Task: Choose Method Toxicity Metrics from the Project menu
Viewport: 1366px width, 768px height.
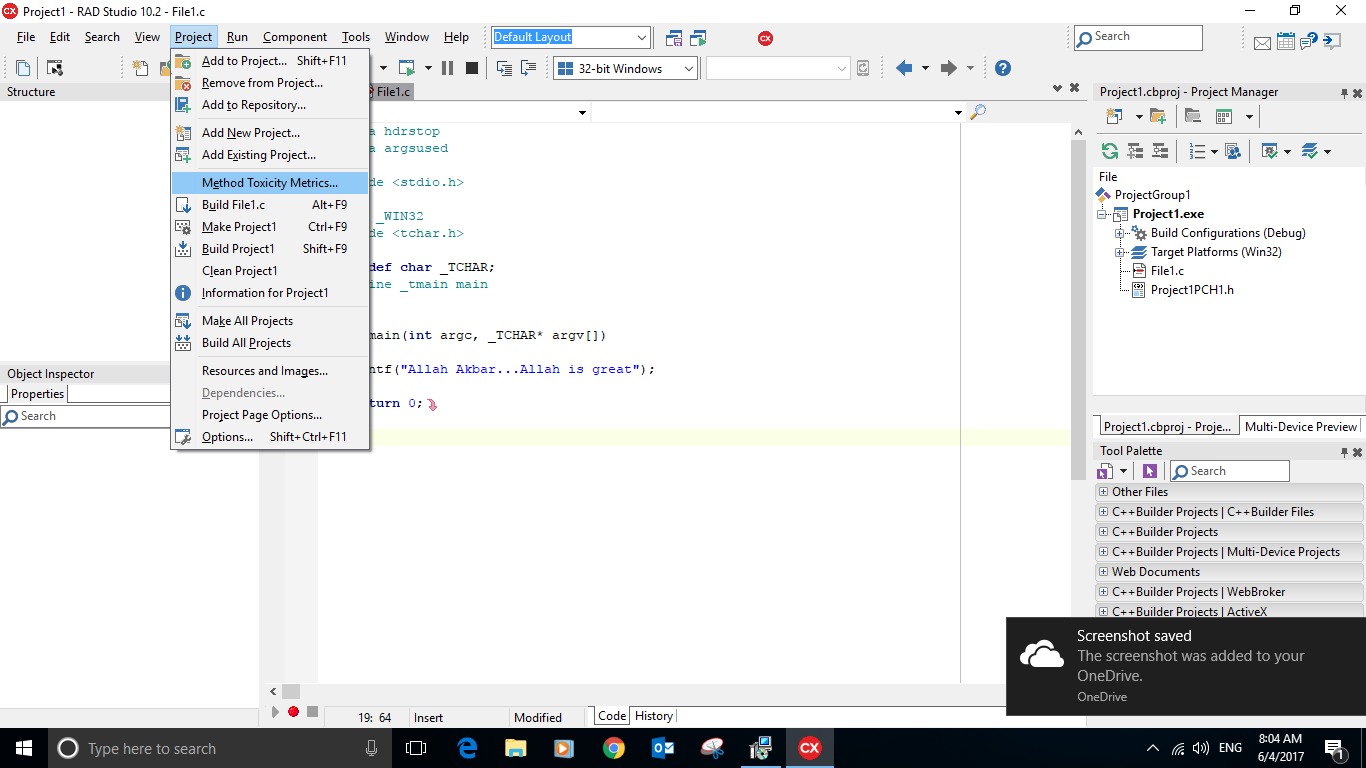Action: pyautogui.click(x=269, y=183)
